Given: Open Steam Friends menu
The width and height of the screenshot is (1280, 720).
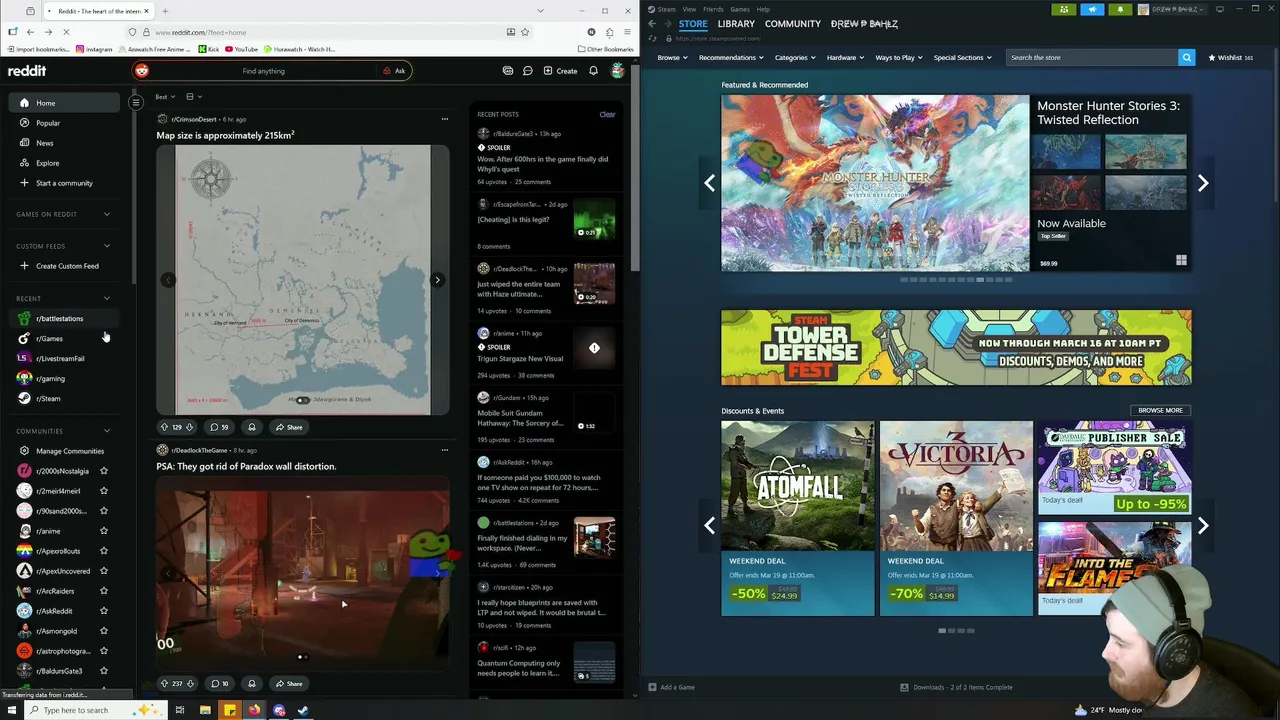Looking at the screenshot, I should pos(713,9).
